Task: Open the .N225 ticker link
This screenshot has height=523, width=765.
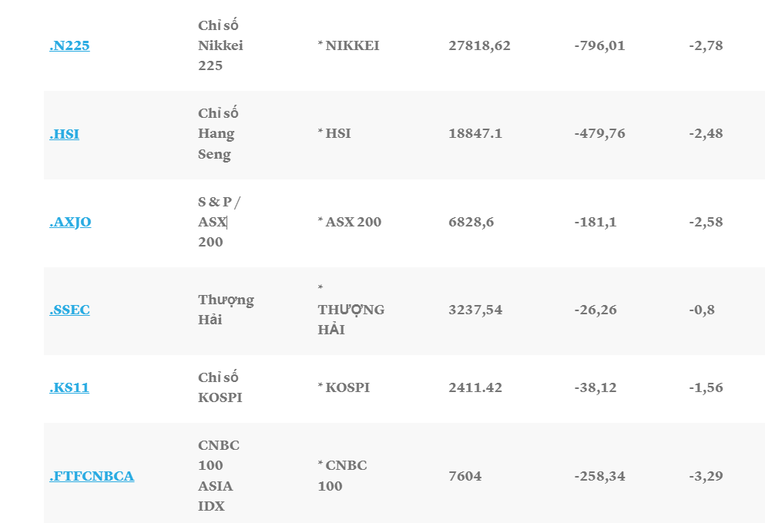Action: click(x=69, y=45)
